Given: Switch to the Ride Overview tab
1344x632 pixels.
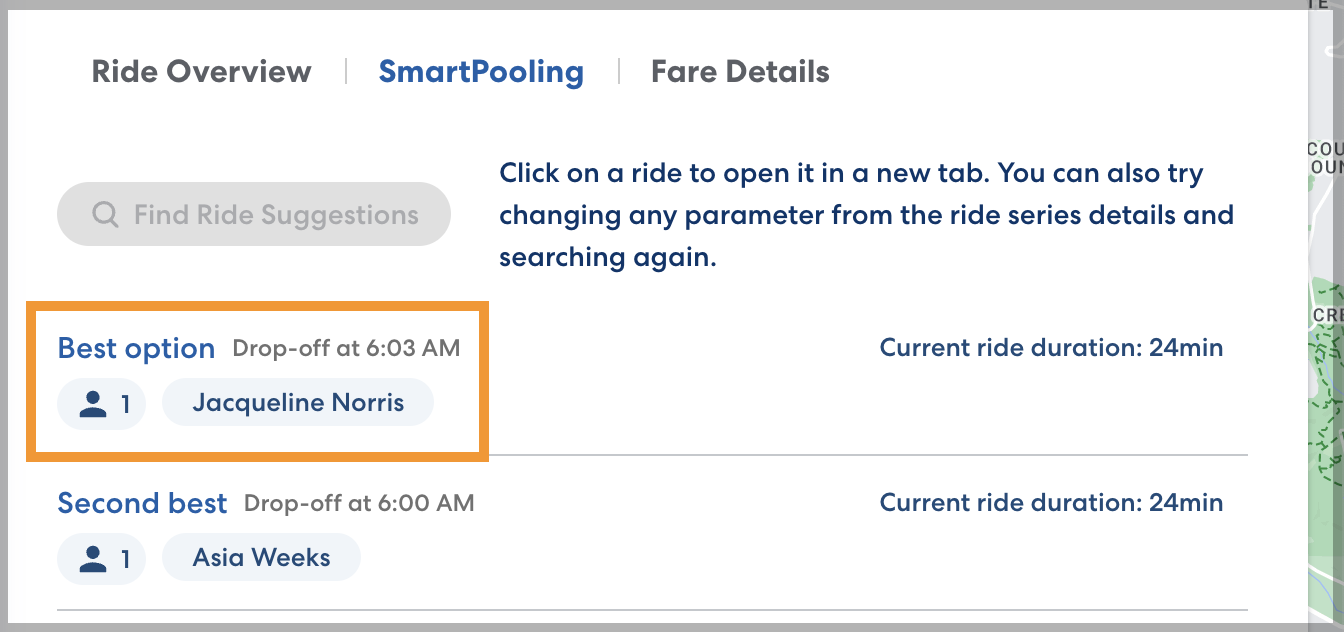Looking at the screenshot, I should [x=201, y=71].
